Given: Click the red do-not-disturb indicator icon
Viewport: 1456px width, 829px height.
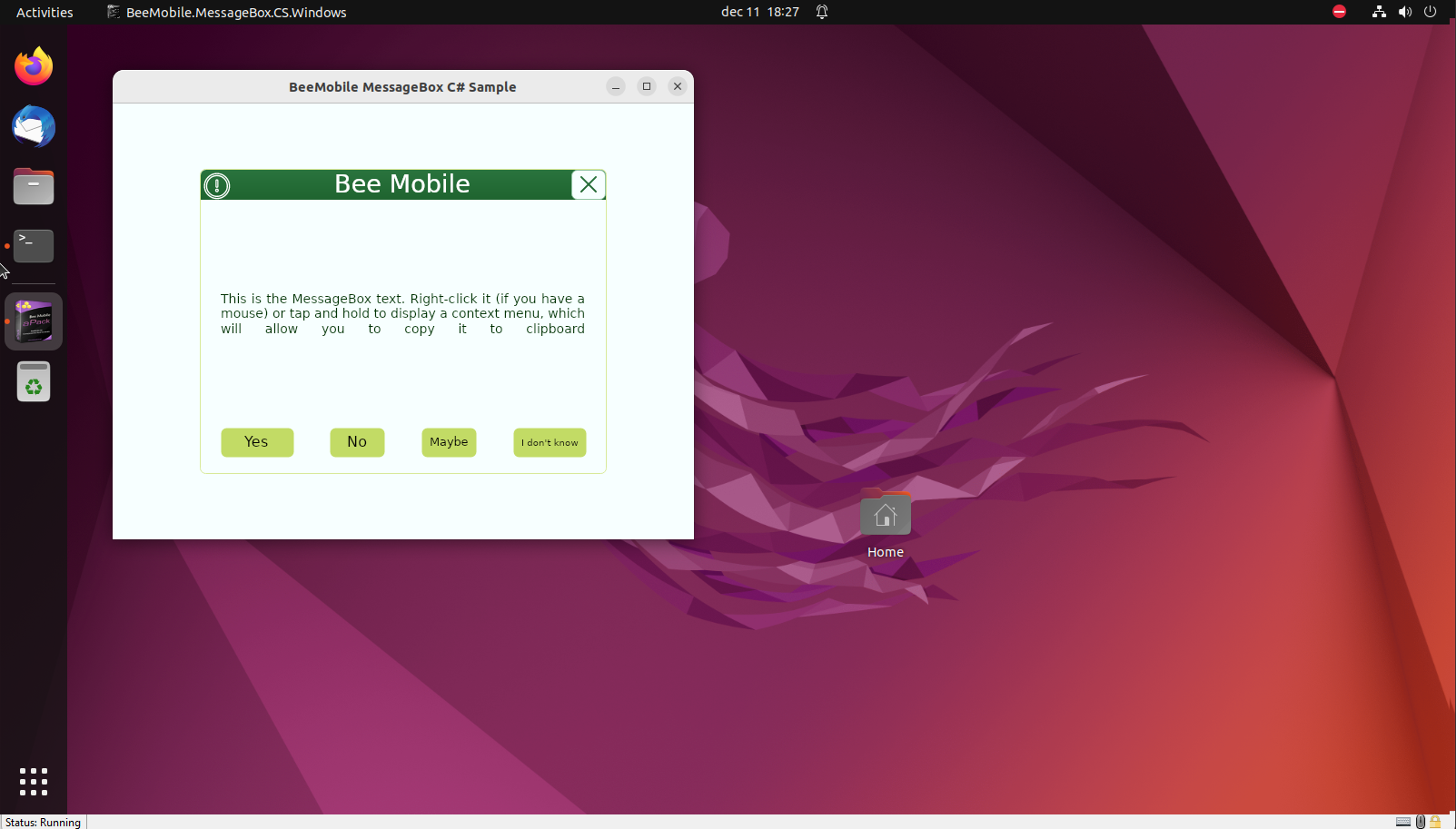Looking at the screenshot, I should (1339, 12).
